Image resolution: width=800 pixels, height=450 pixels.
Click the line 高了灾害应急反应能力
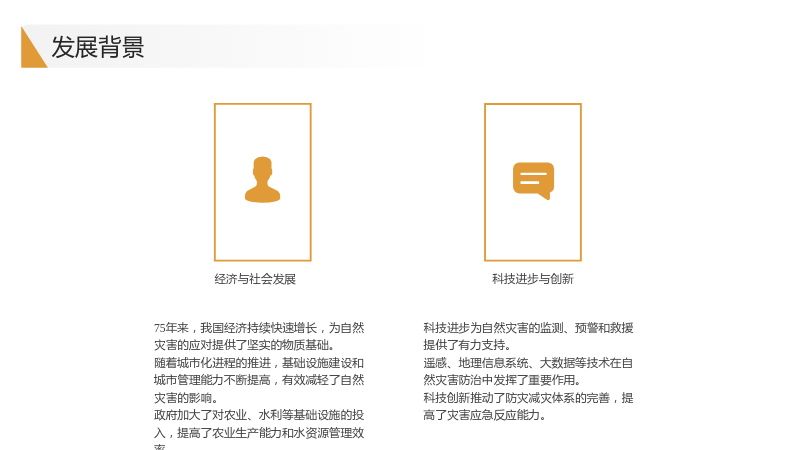(x=485, y=415)
